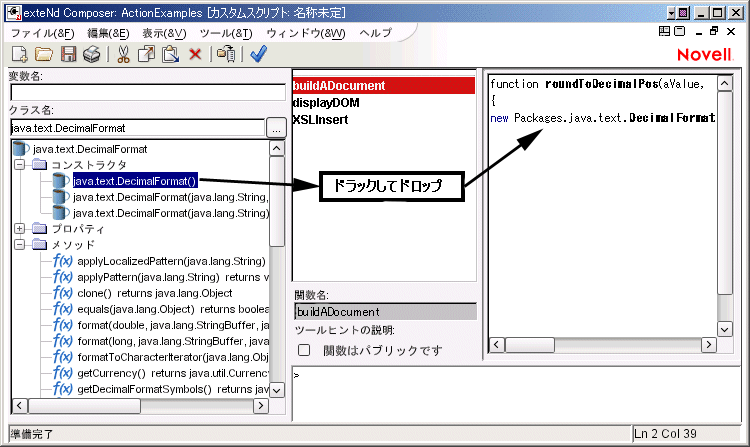This screenshot has height=447, width=750.
Task: Click the f(x) icon beside clone()
Action: tap(63, 293)
